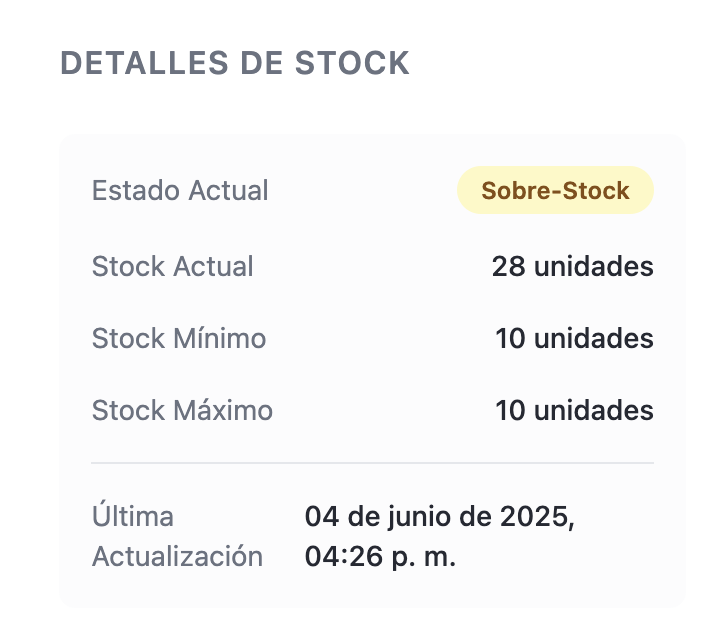Click the number 28 in Stock Actual

508,267
